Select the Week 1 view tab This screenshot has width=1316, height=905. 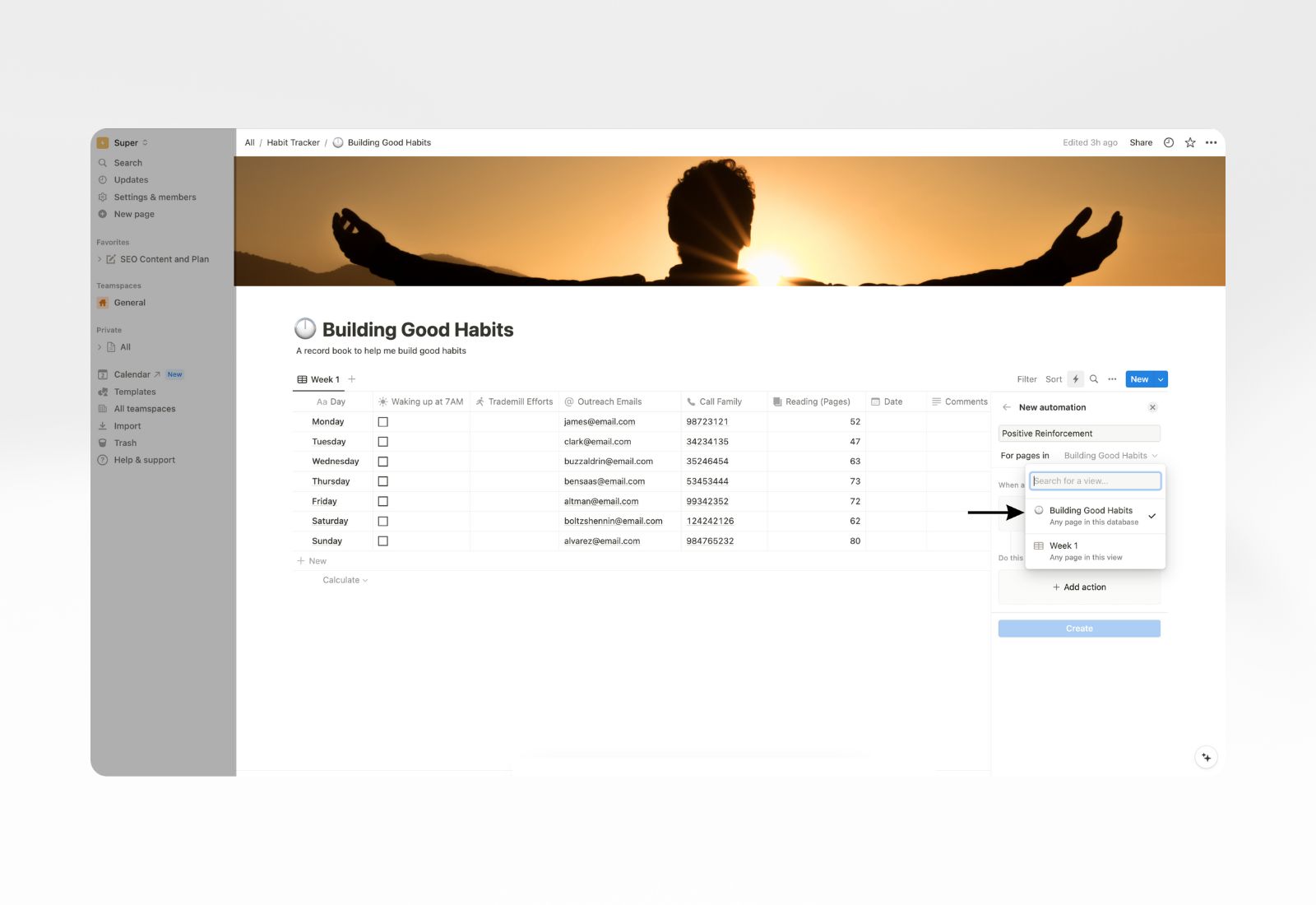318,379
